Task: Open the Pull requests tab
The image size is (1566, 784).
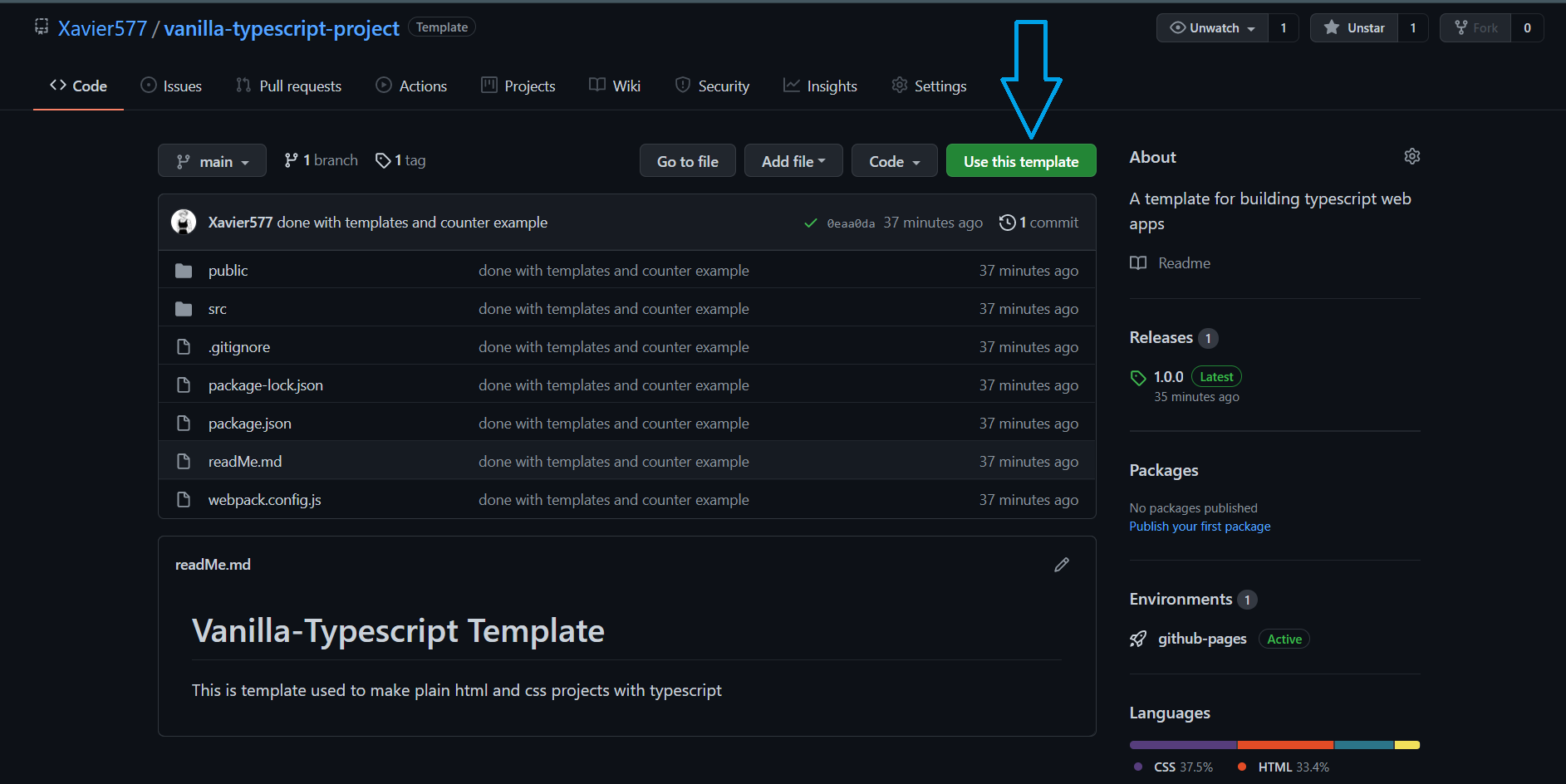Action: [x=288, y=86]
